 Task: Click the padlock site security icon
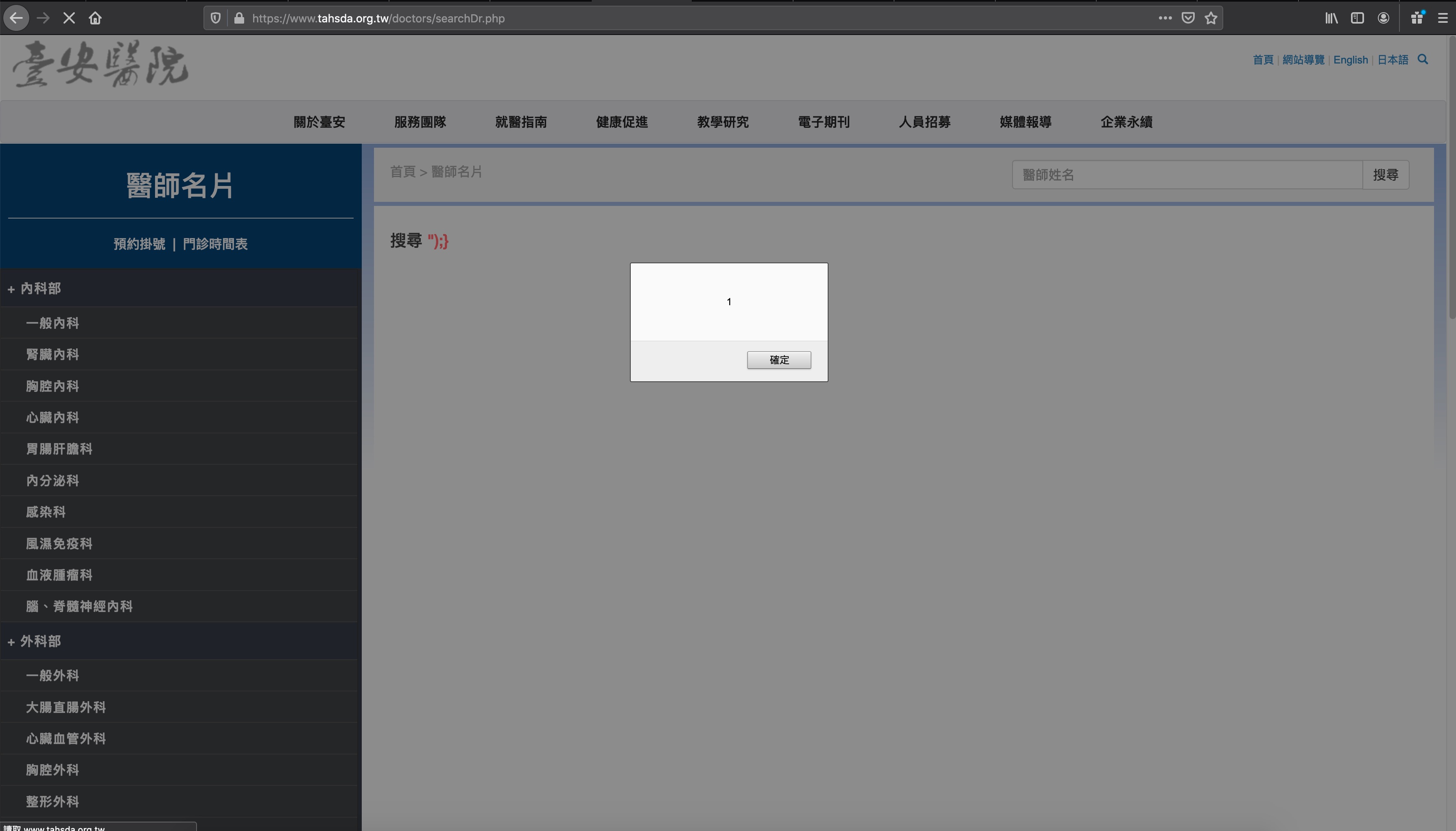[x=239, y=18]
